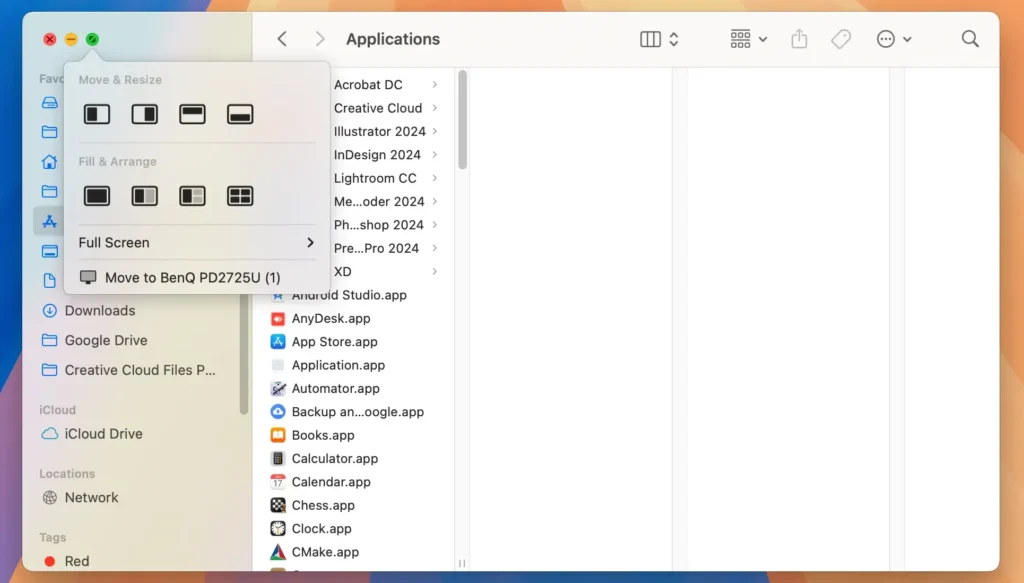The width and height of the screenshot is (1024, 583).
Task: Arrange windows left and two quarters
Action: click(x=192, y=196)
